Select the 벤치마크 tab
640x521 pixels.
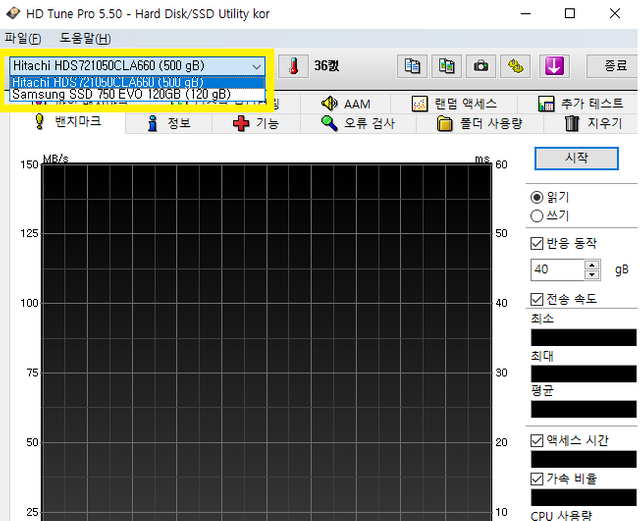(68, 122)
